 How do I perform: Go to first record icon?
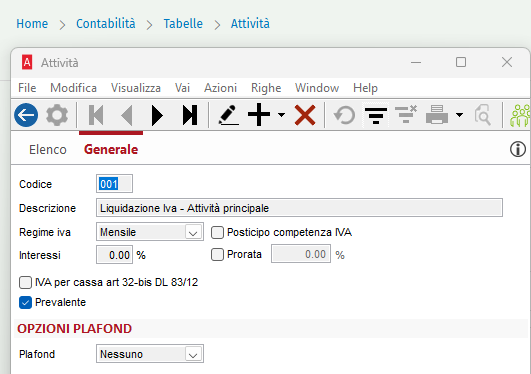pos(96,115)
